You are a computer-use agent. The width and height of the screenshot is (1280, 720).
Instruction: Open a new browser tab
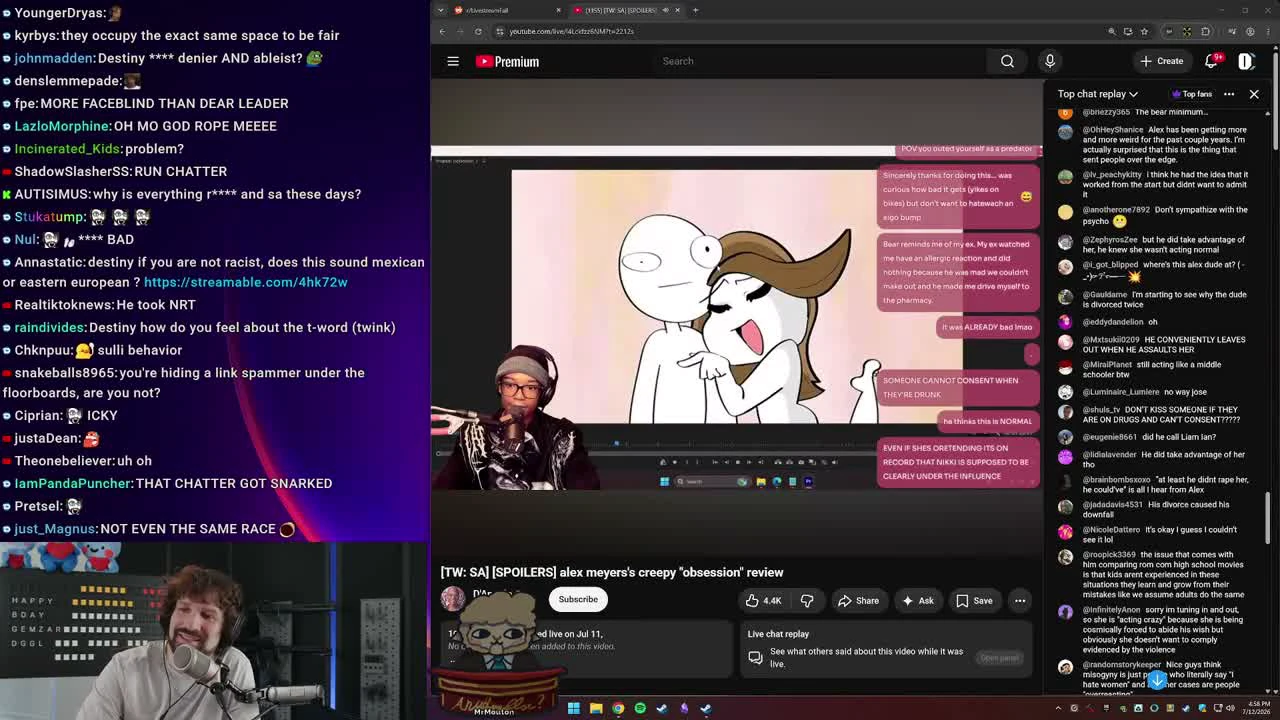tap(696, 10)
